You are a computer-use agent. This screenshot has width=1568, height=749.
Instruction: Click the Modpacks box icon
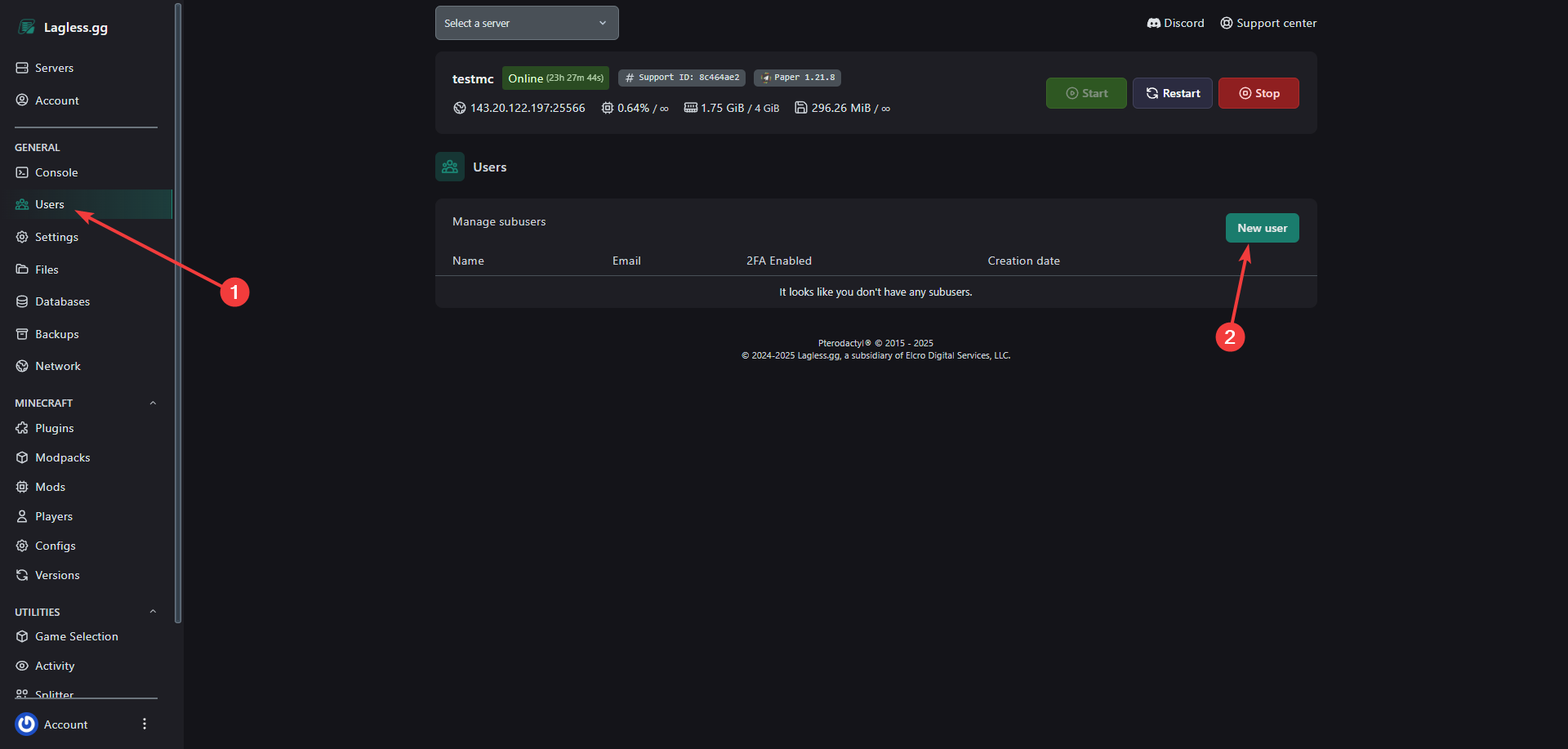tap(22, 457)
